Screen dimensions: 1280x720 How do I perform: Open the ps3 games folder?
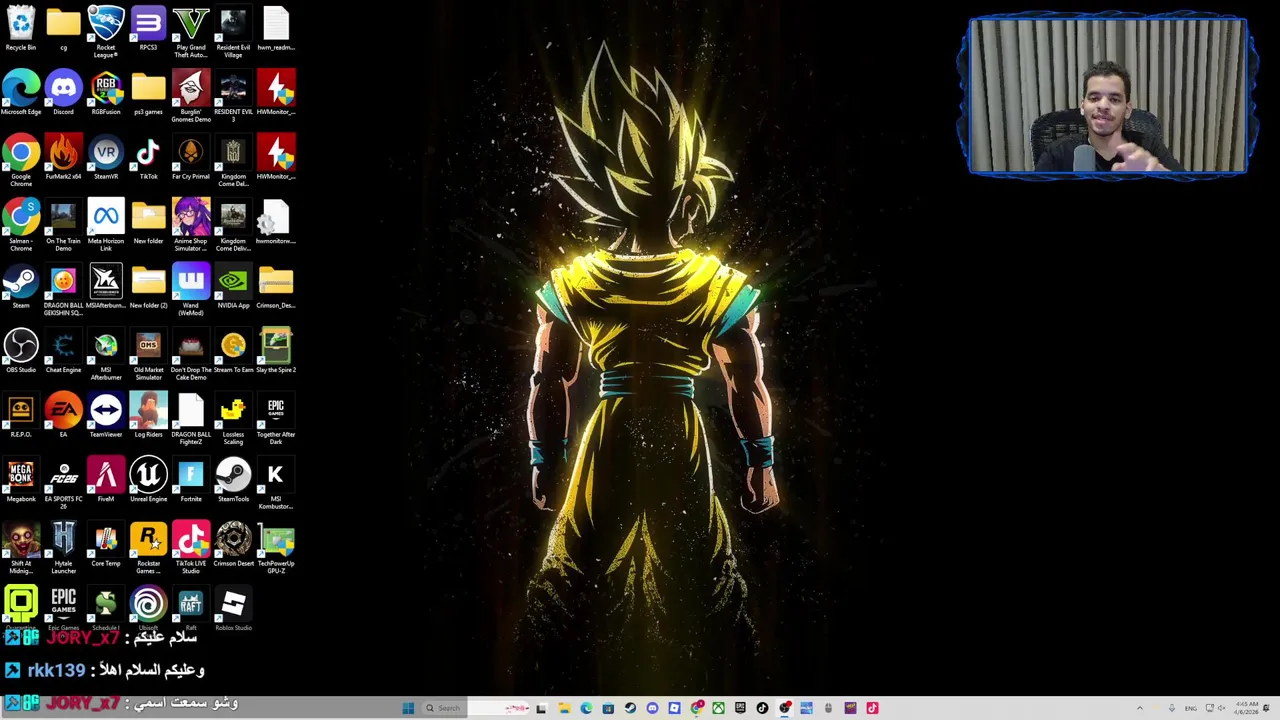tap(148, 93)
